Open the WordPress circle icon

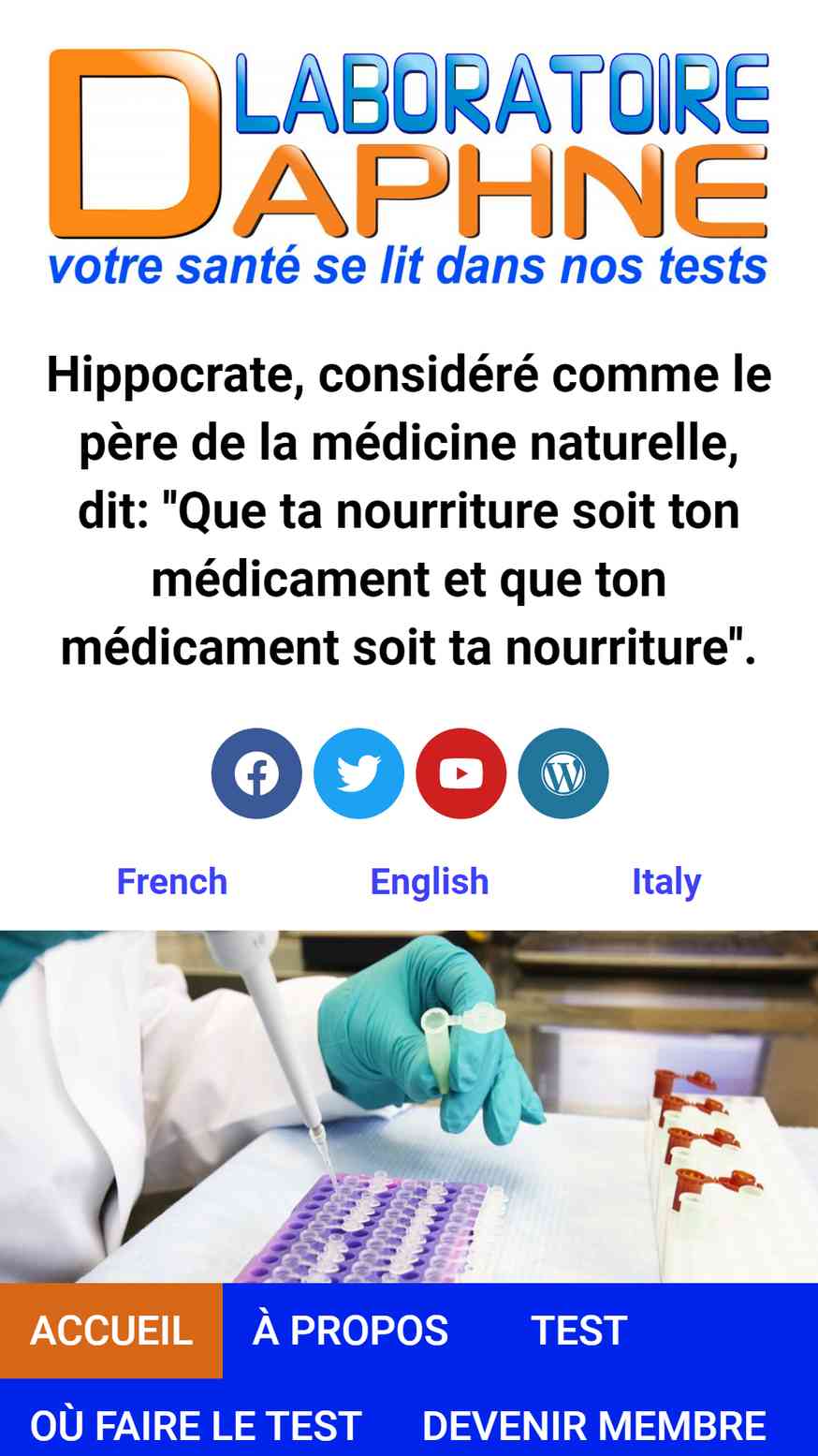(x=563, y=773)
